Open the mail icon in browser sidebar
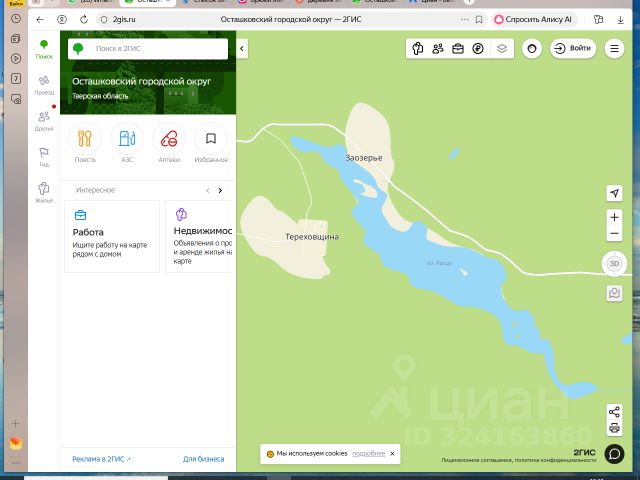The width and height of the screenshot is (640, 480). [16, 443]
